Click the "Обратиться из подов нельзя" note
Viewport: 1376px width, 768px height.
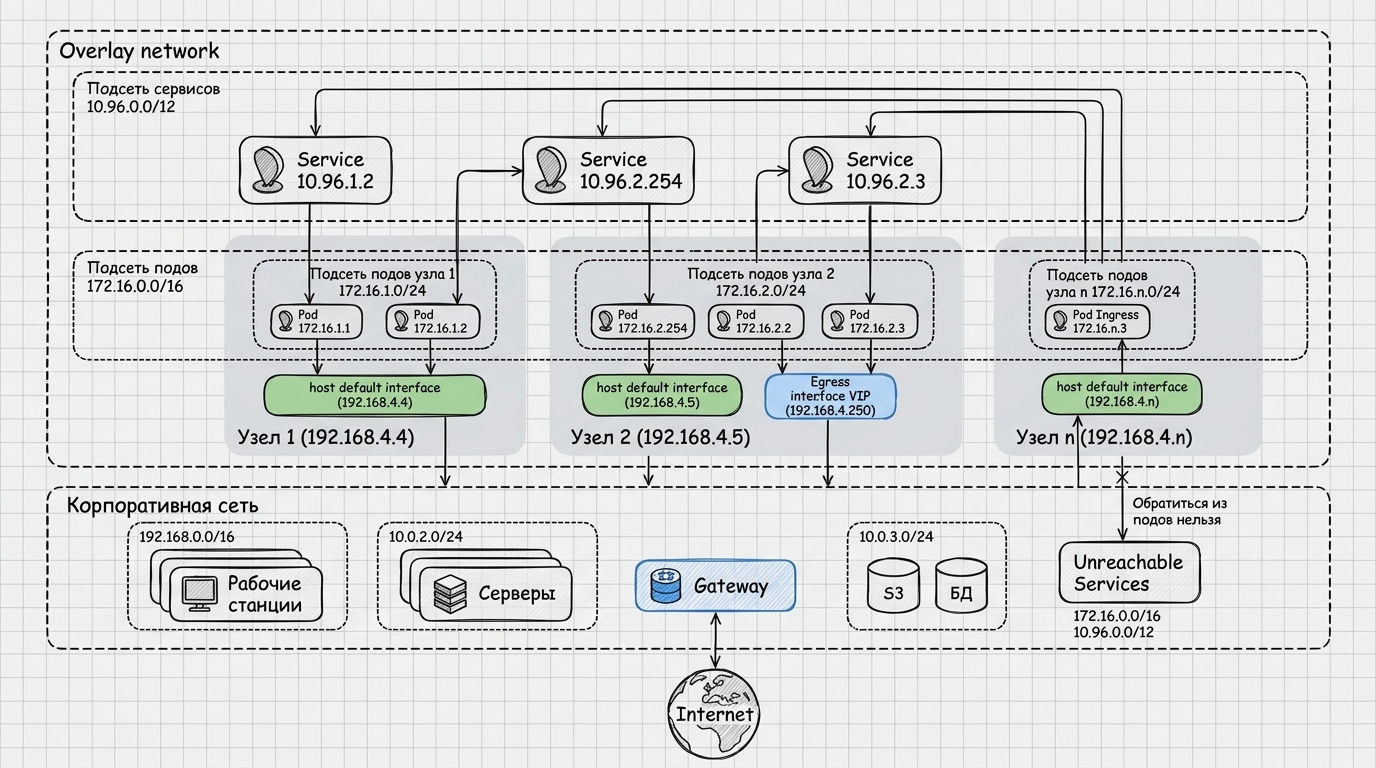pos(1179,511)
